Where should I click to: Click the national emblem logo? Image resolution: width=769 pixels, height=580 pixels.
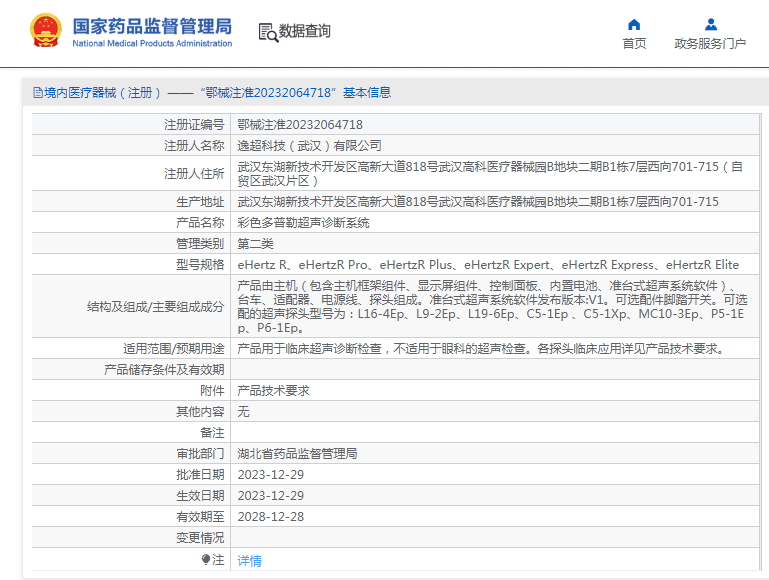[46, 30]
